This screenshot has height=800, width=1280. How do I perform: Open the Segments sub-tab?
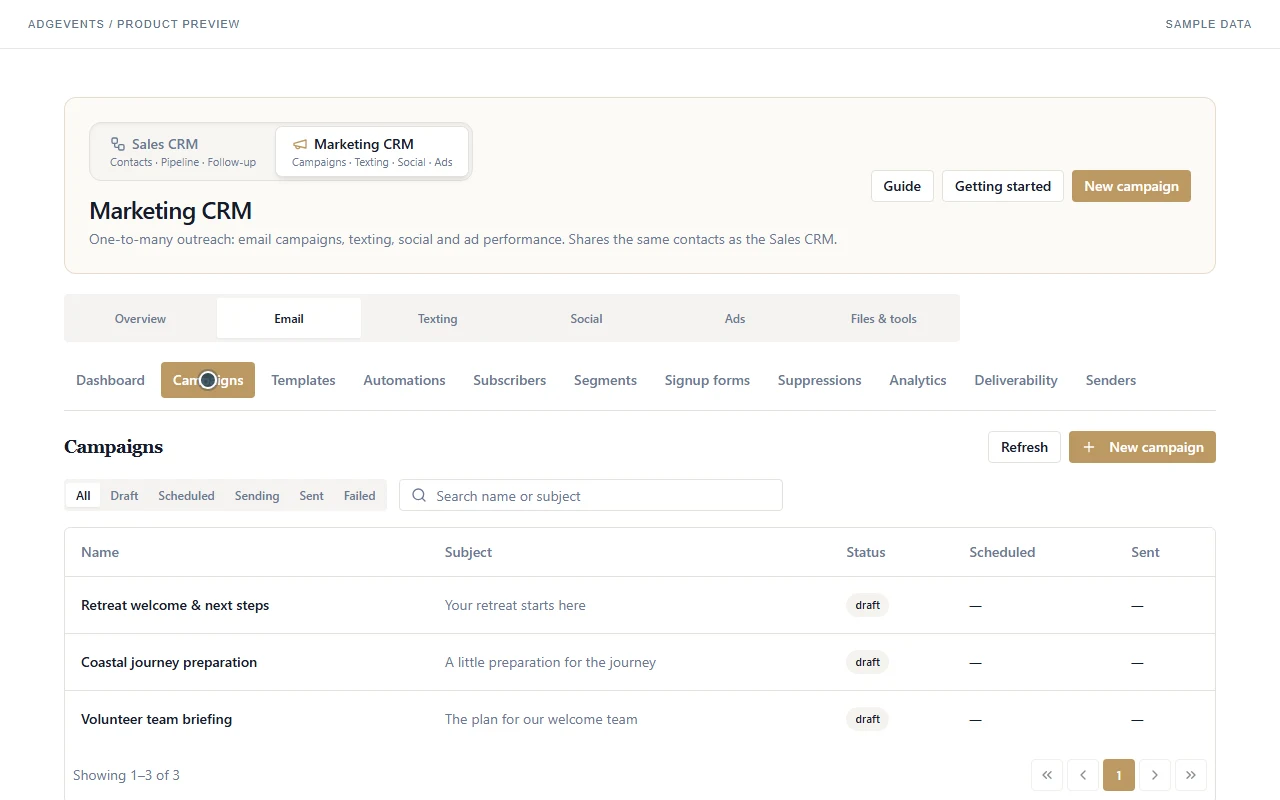[x=605, y=380]
